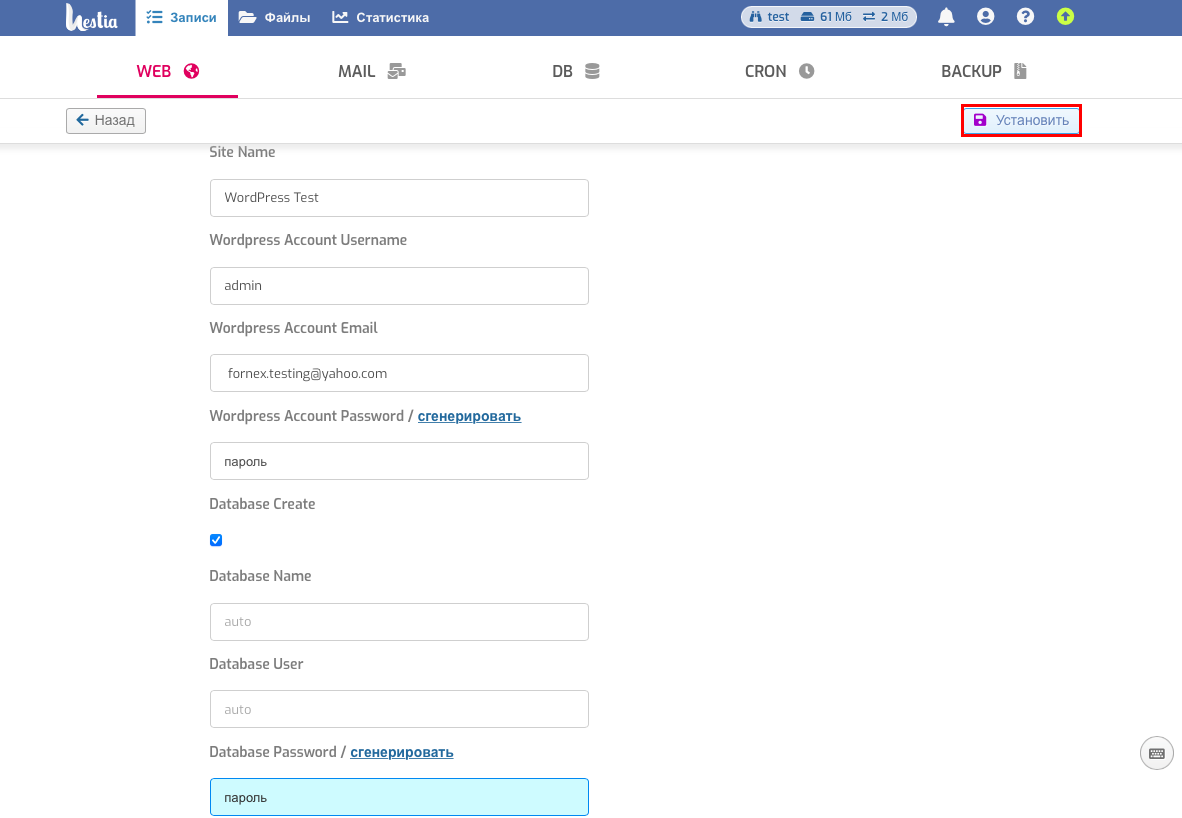This screenshot has width=1182, height=818.
Task: Click the Site Name input field
Action: [399, 198]
